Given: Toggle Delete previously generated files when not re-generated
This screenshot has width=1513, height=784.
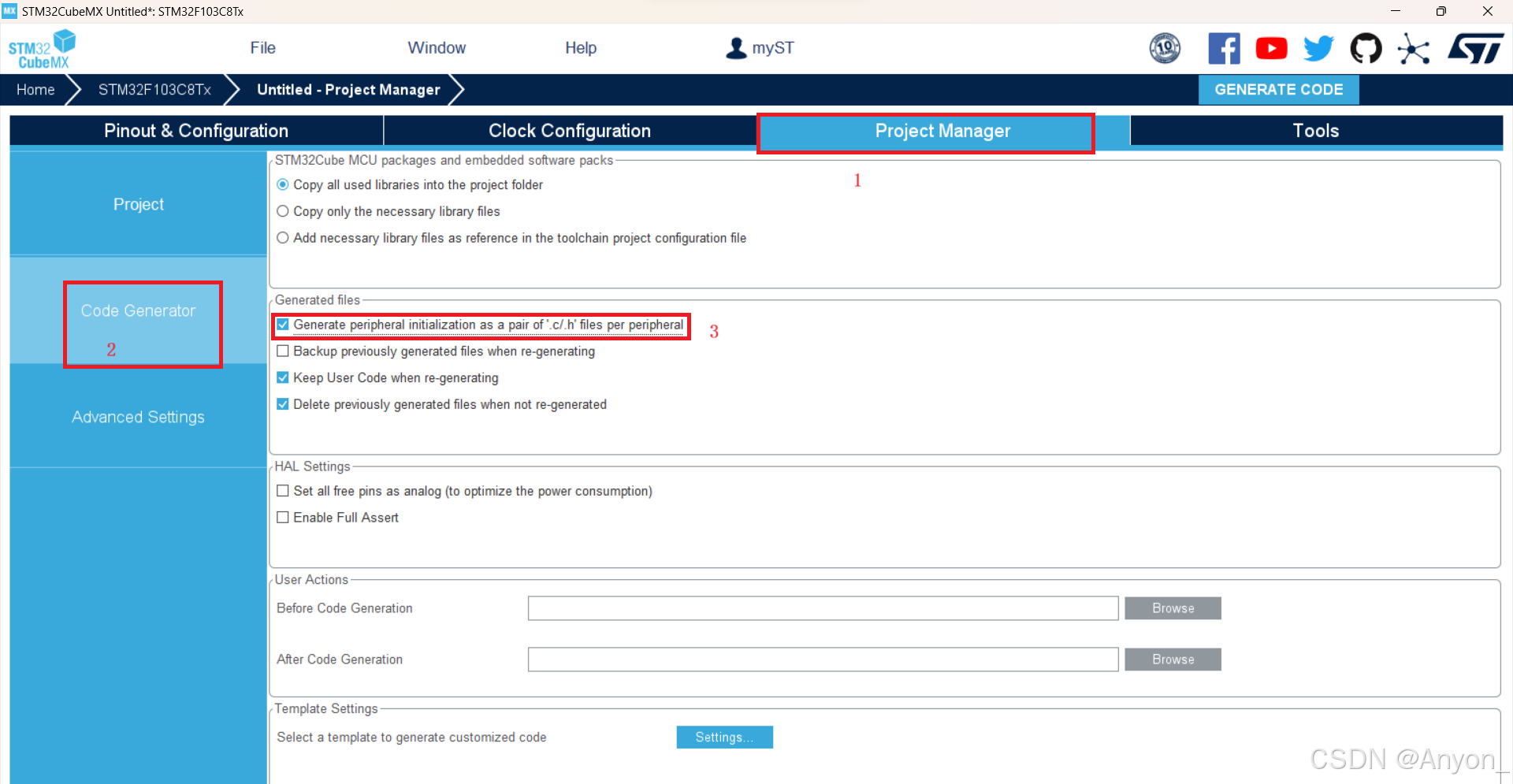Looking at the screenshot, I should coord(283,404).
